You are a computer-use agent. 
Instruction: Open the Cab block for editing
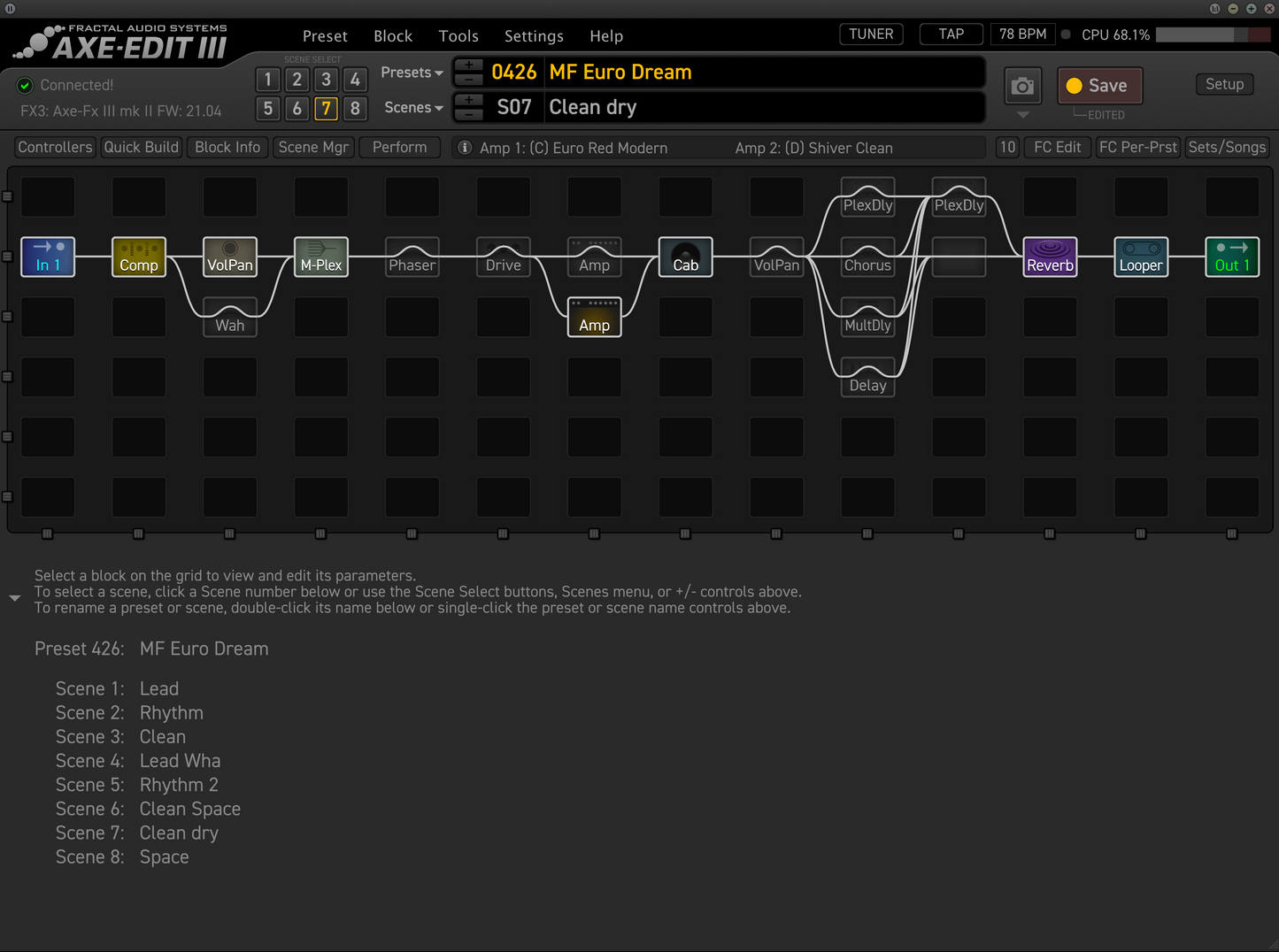tap(685, 257)
